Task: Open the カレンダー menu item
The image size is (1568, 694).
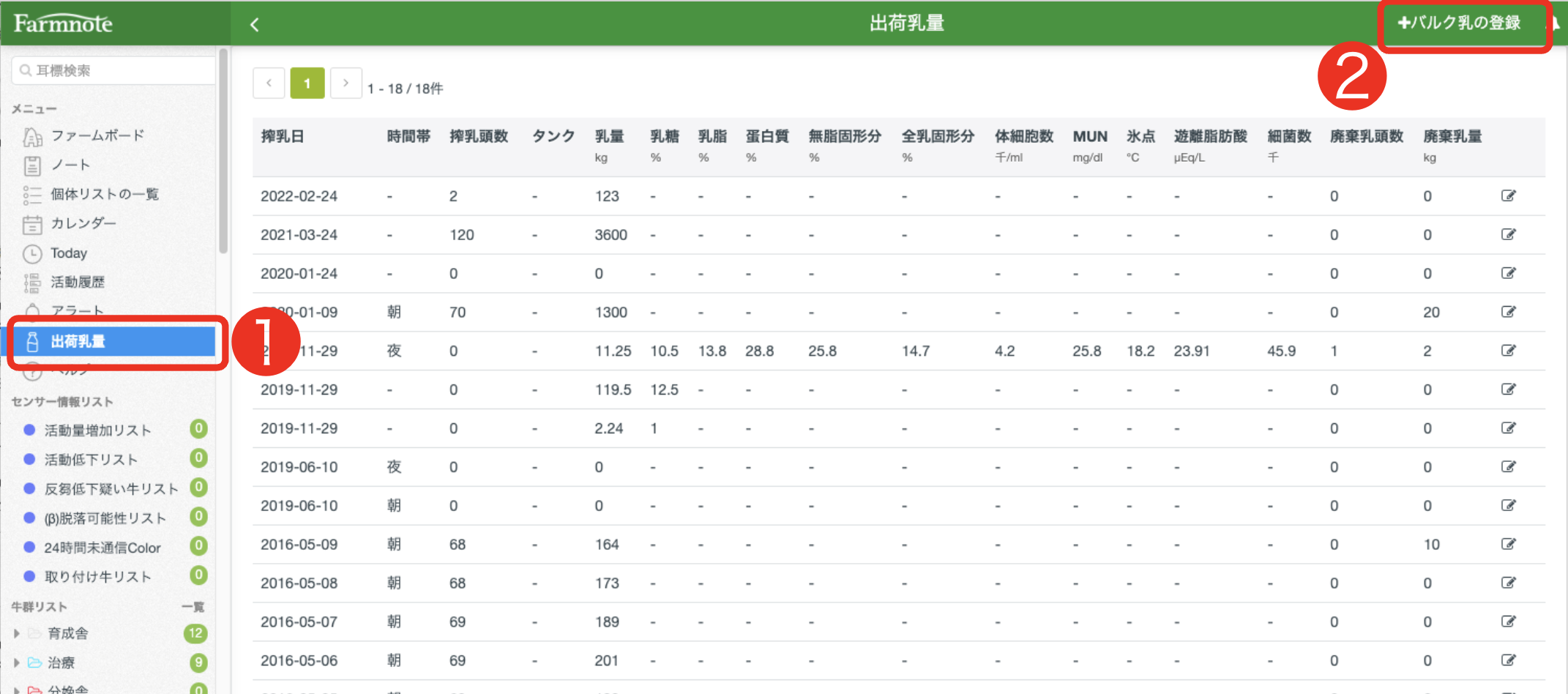Action: pyautogui.click(x=83, y=223)
